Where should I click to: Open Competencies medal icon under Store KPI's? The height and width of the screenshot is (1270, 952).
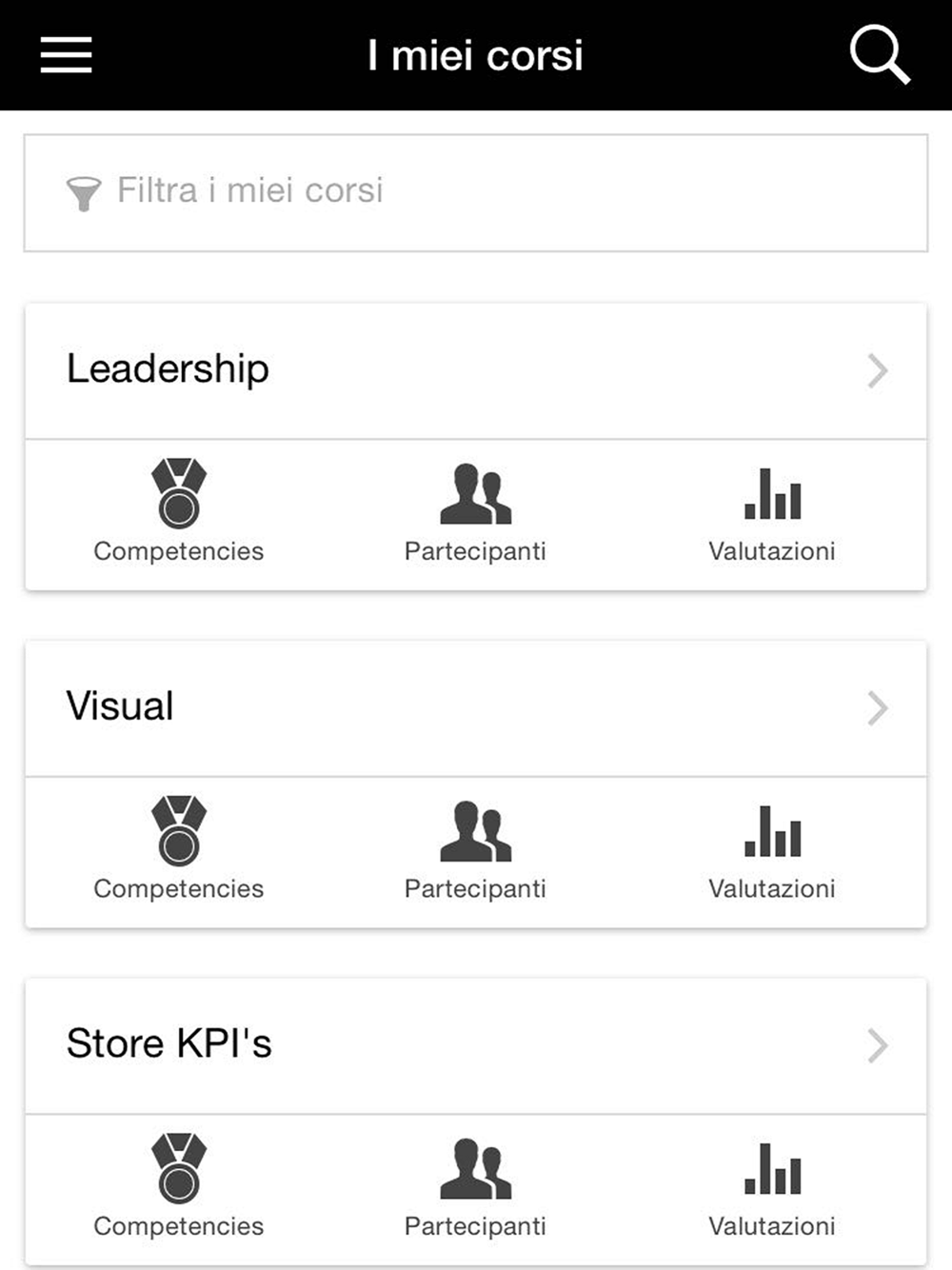179,1168
